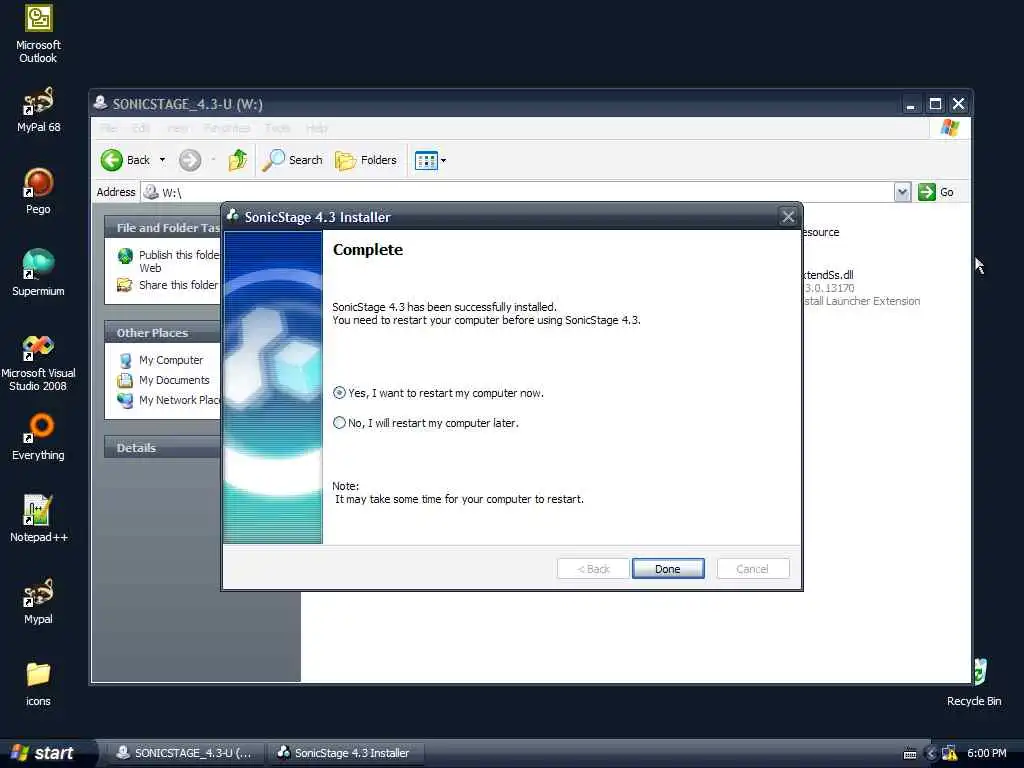
Task: Click Search in Explorer toolbar
Action: coord(293,160)
